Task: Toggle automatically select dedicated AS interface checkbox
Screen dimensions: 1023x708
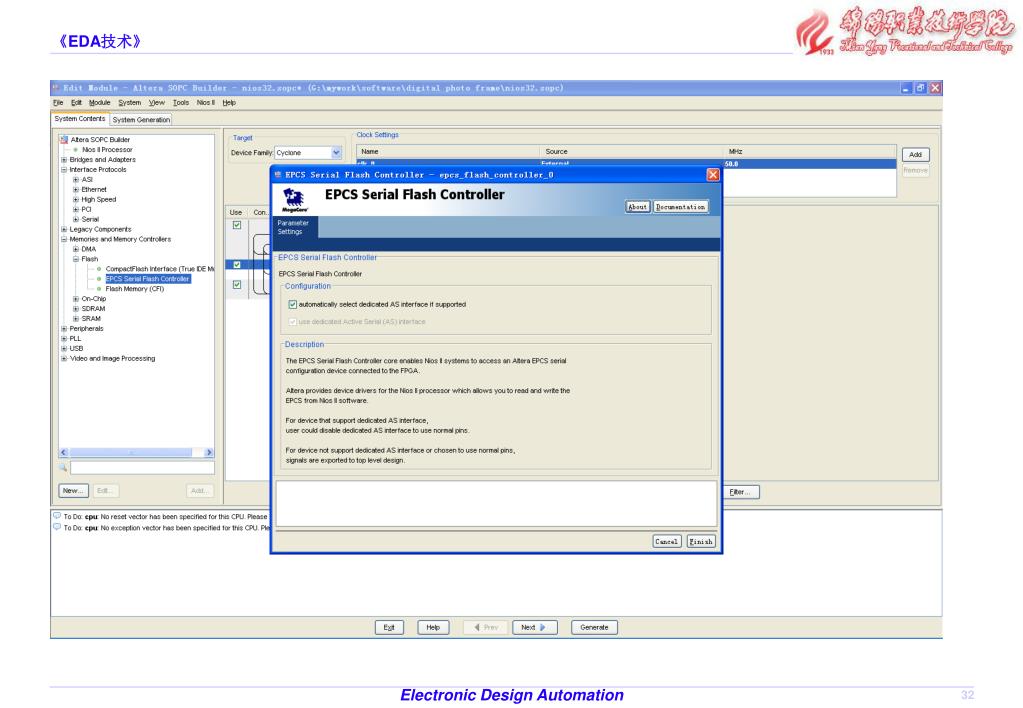Action: click(292, 305)
